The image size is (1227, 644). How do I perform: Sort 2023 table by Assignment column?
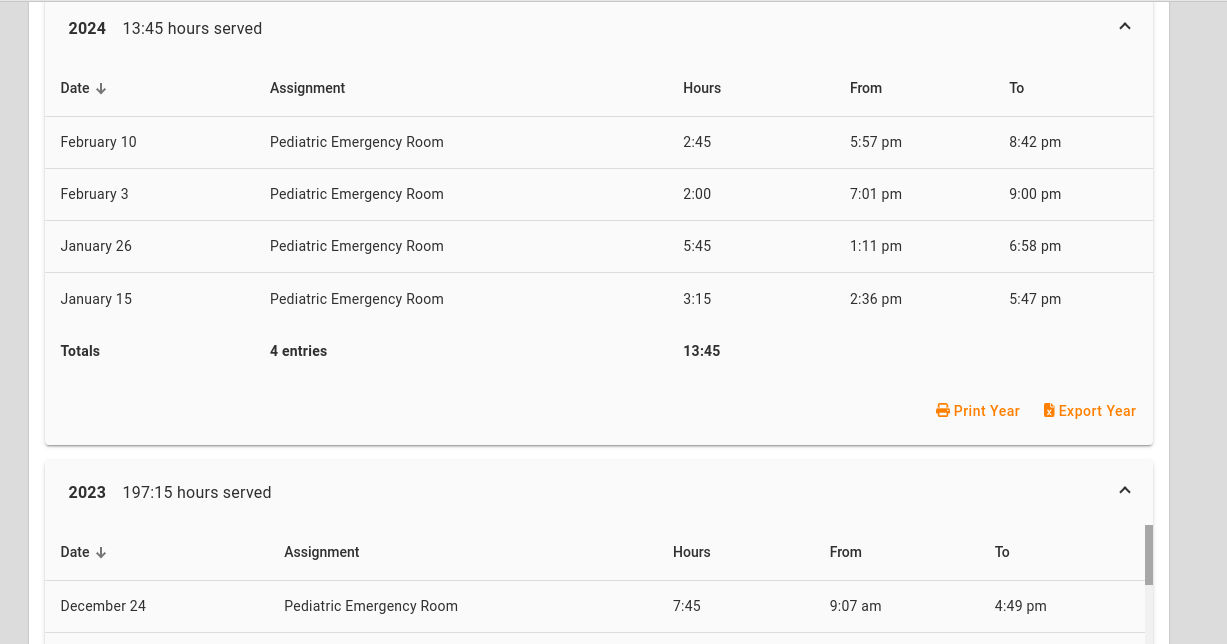pos(321,552)
